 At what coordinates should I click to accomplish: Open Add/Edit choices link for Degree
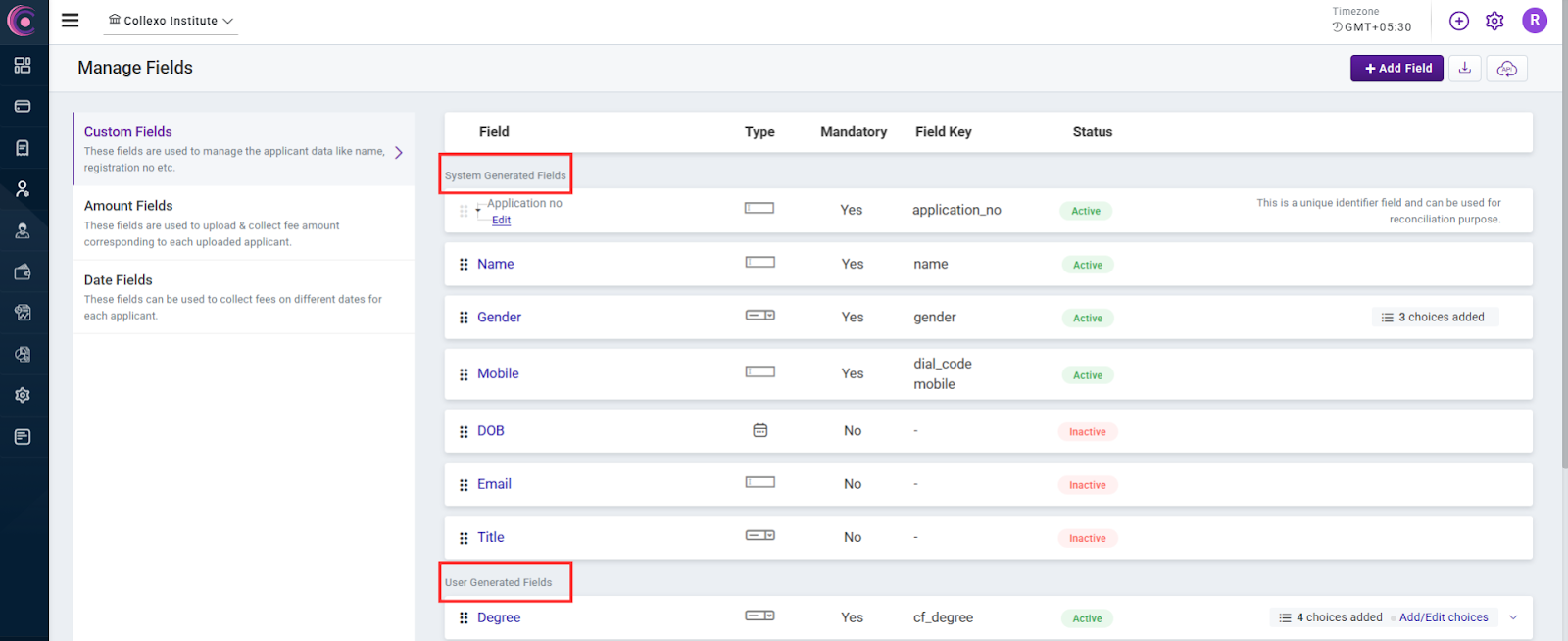[1444, 617]
